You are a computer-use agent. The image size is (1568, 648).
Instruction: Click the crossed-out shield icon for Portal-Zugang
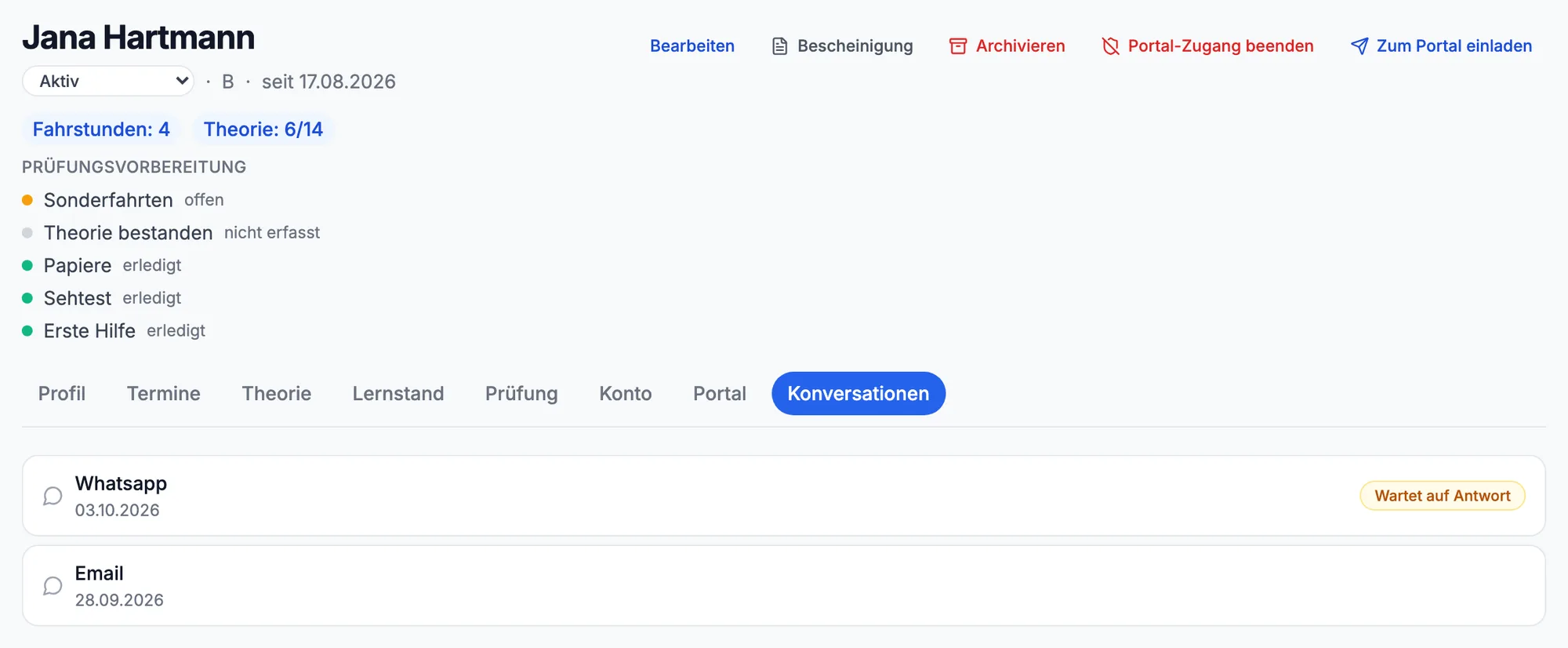1110,46
